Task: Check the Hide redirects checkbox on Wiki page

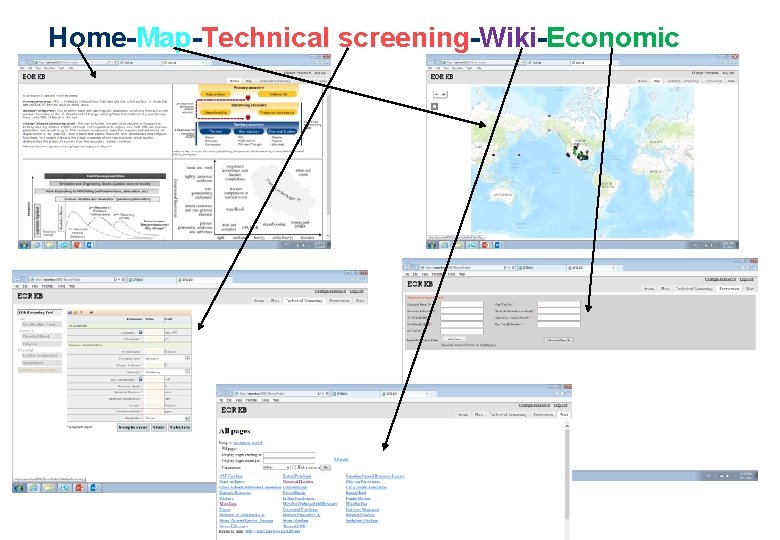Action: (294, 467)
